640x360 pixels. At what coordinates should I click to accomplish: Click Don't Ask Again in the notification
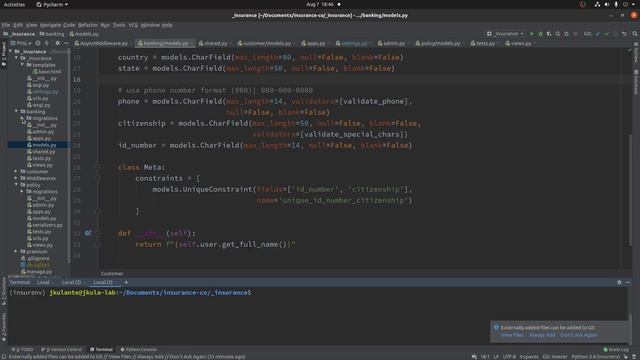pyautogui.click(x=578, y=335)
